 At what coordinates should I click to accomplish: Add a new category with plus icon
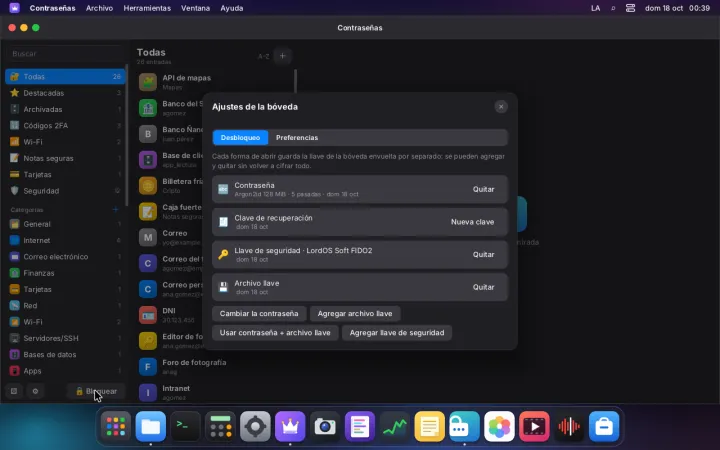coord(115,209)
